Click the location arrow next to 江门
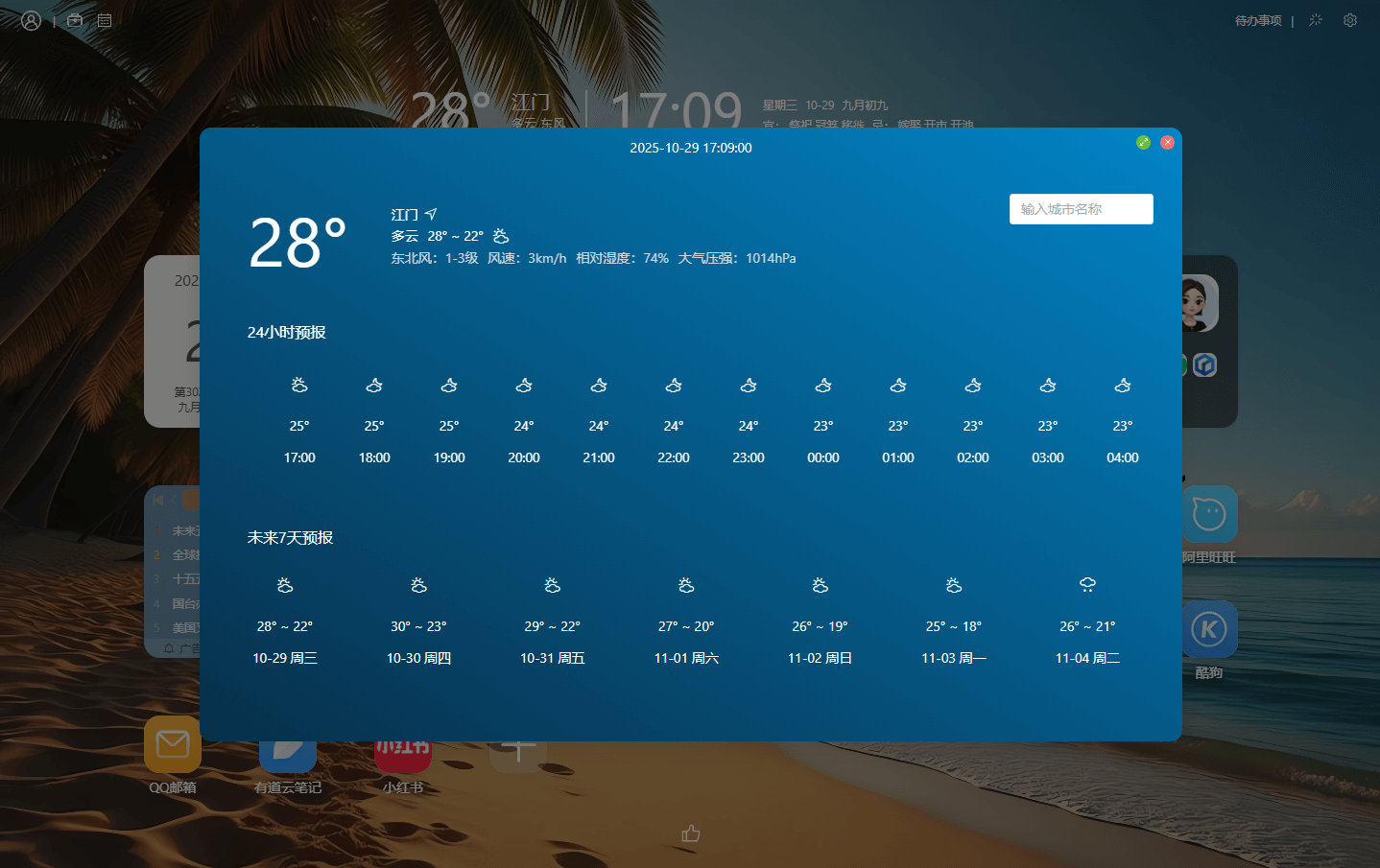 click(x=431, y=213)
